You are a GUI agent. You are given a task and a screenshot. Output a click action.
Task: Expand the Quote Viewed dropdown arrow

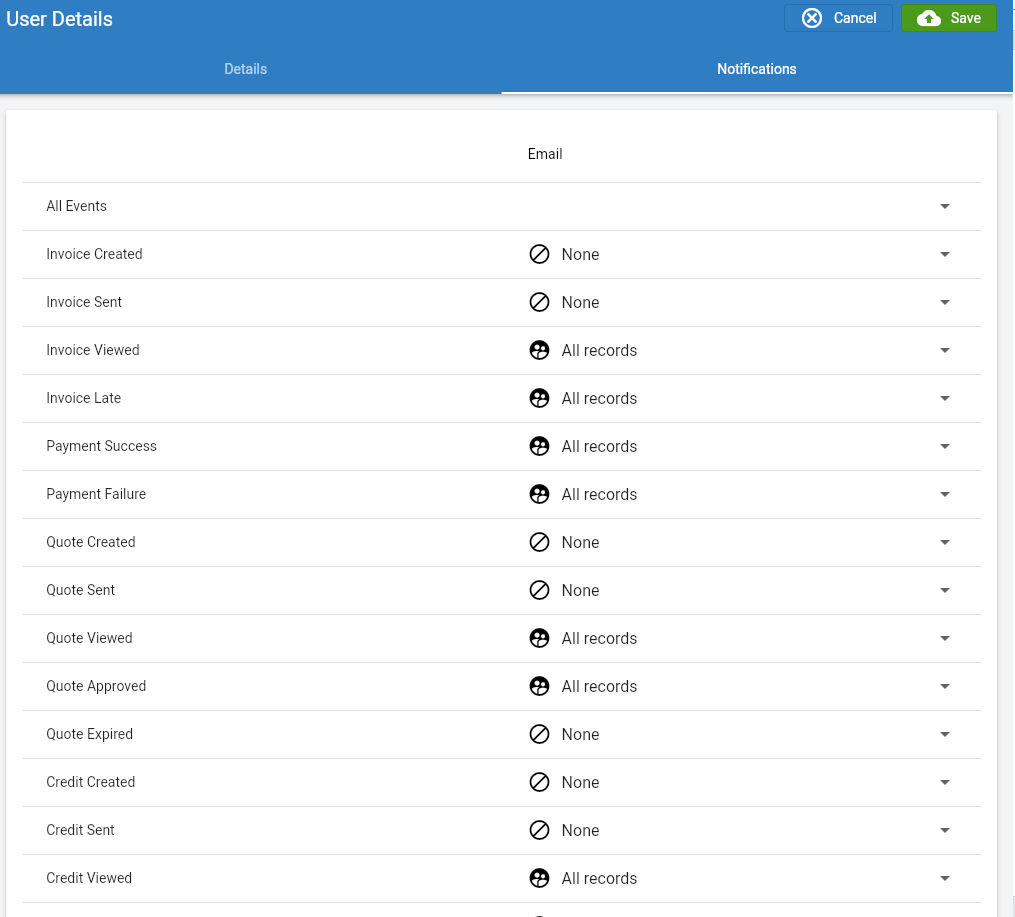[944, 638]
